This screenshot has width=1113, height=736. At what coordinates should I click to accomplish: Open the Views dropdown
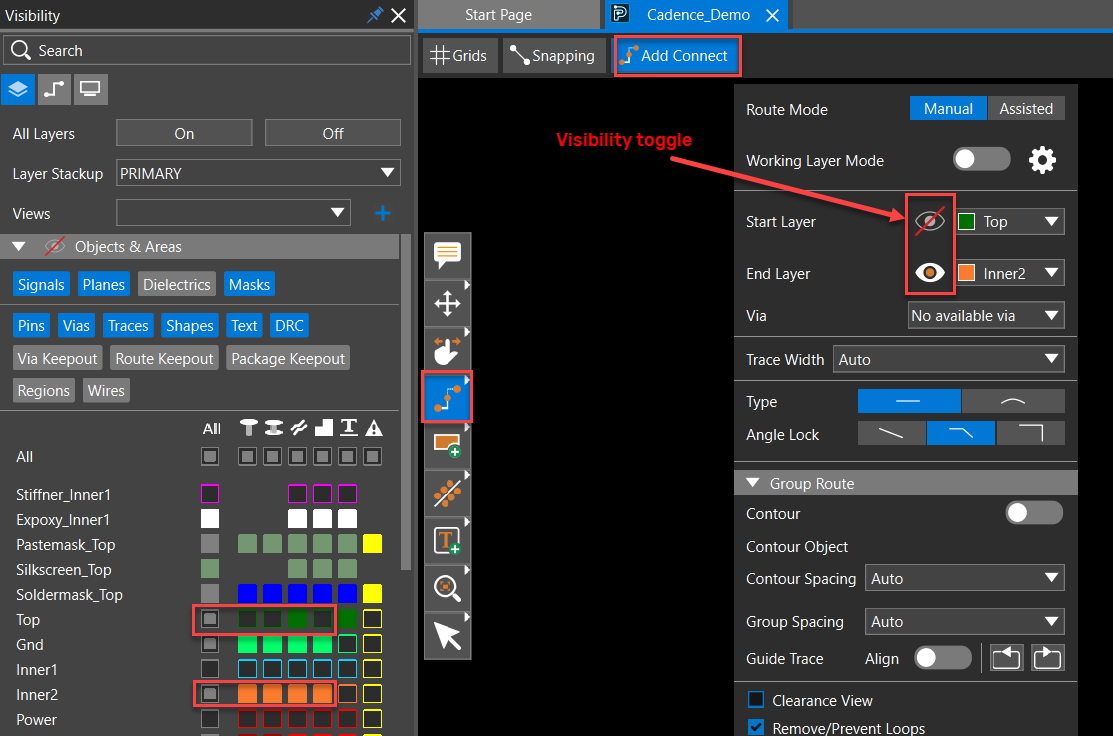pyautogui.click(x=234, y=213)
